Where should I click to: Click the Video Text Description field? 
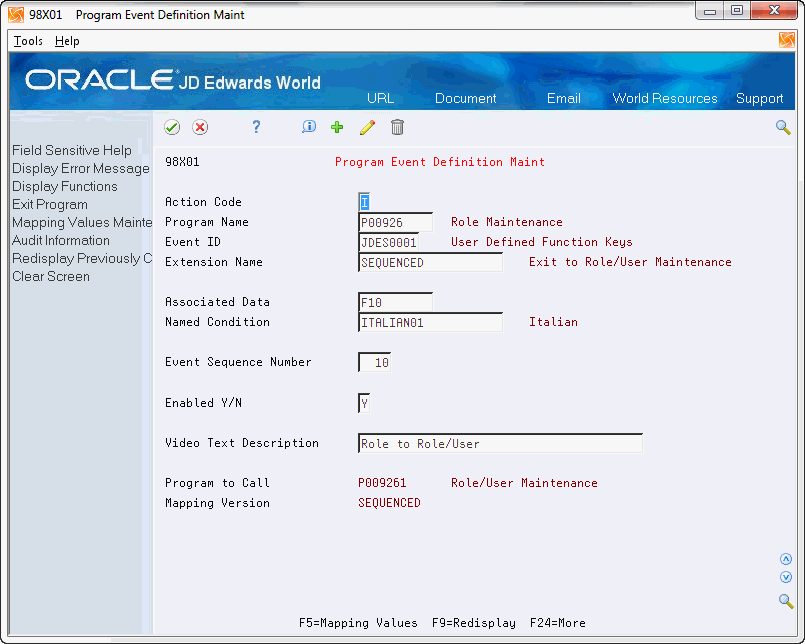500,443
